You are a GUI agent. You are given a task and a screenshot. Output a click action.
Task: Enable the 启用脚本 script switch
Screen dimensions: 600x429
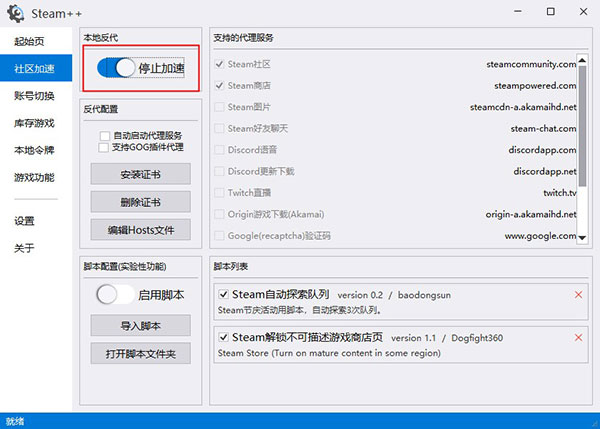click(116, 295)
